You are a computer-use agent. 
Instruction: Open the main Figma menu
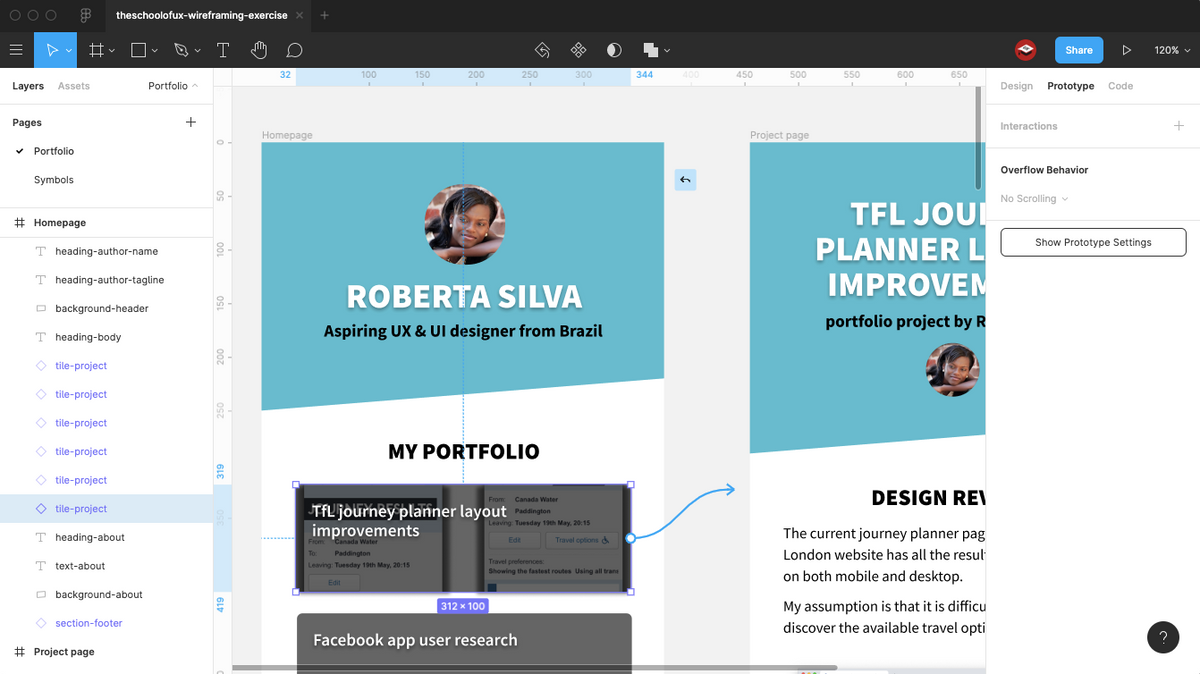pos(16,50)
